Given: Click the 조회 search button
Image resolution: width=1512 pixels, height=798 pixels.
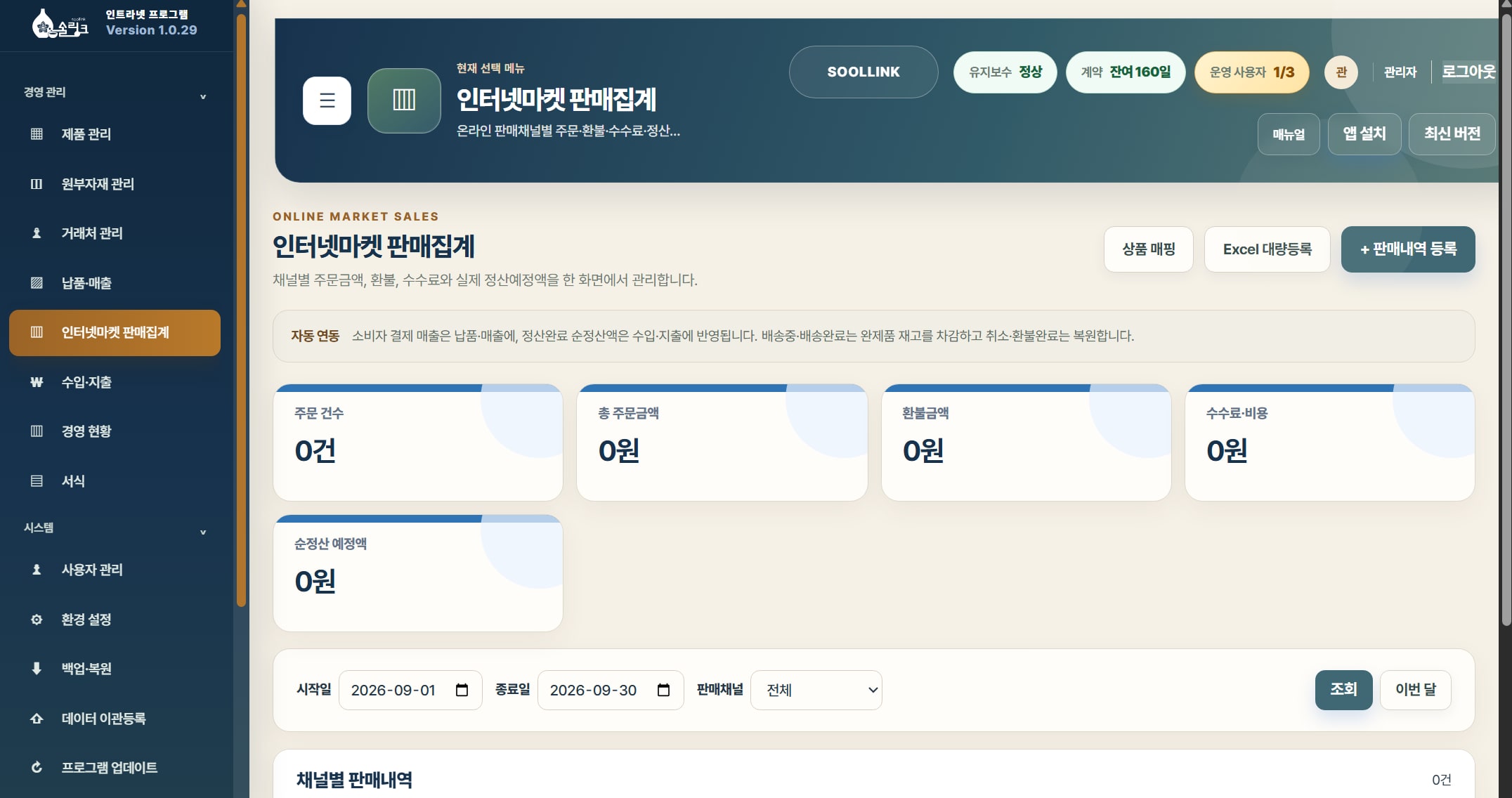Looking at the screenshot, I should [x=1343, y=690].
